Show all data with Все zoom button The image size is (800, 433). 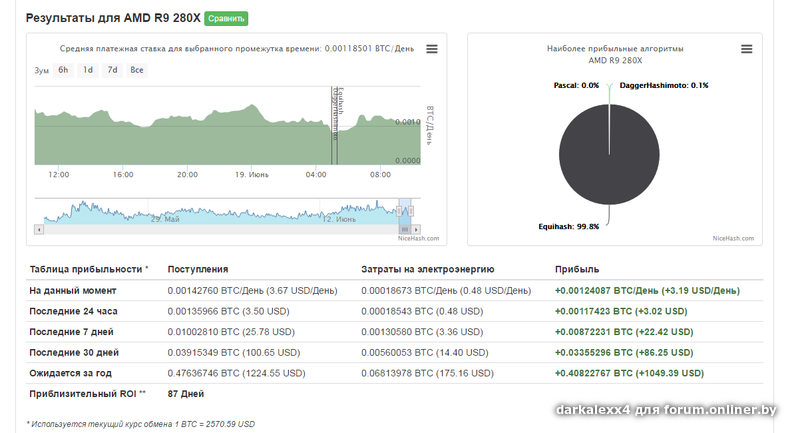tap(137, 70)
